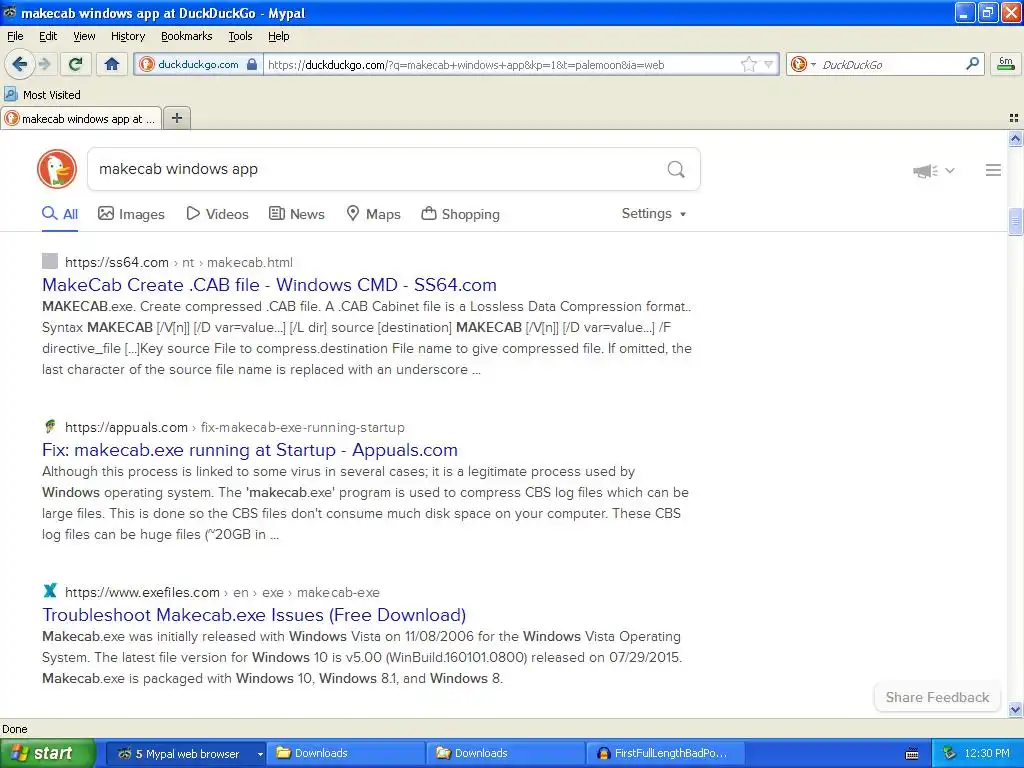
Task: Switch to FirstFullLengthBadPo taskbar item
Action: pos(665,754)
